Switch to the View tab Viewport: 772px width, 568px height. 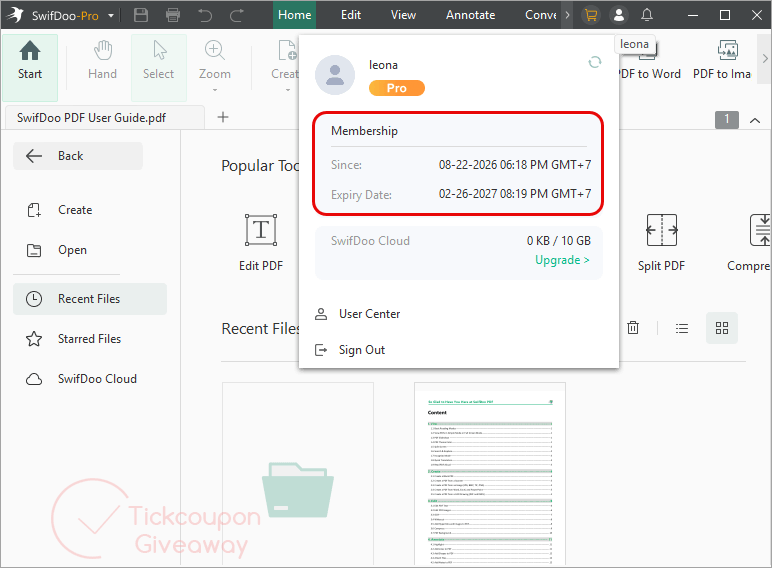(x=403, y=15)
